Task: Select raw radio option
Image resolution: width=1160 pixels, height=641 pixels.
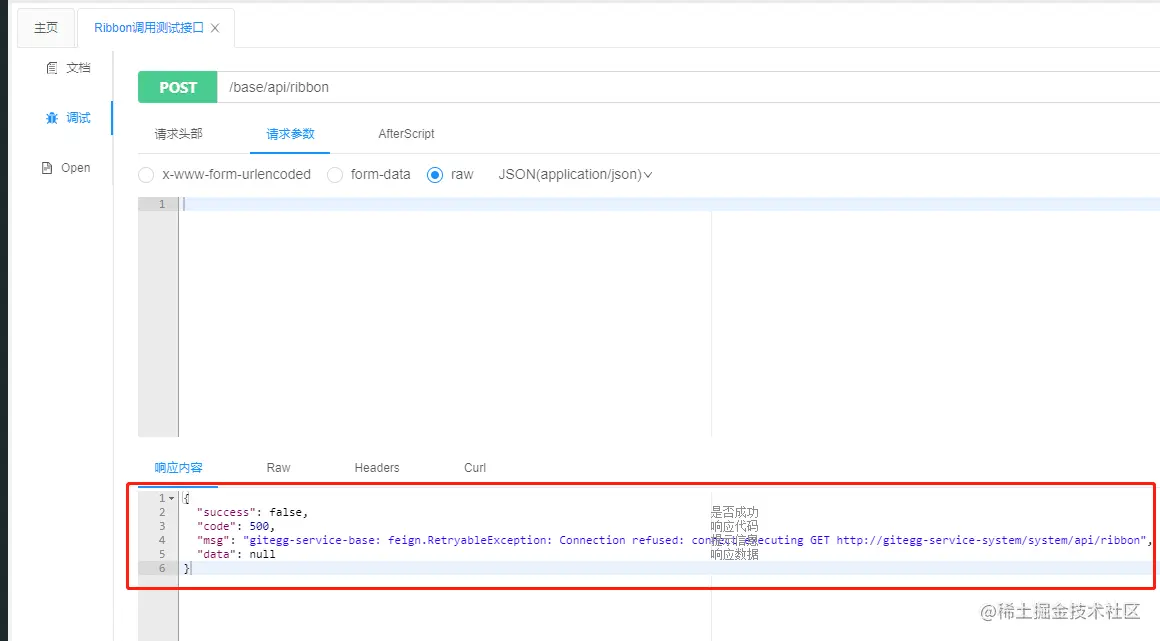Action: click(x=435, y=175)
